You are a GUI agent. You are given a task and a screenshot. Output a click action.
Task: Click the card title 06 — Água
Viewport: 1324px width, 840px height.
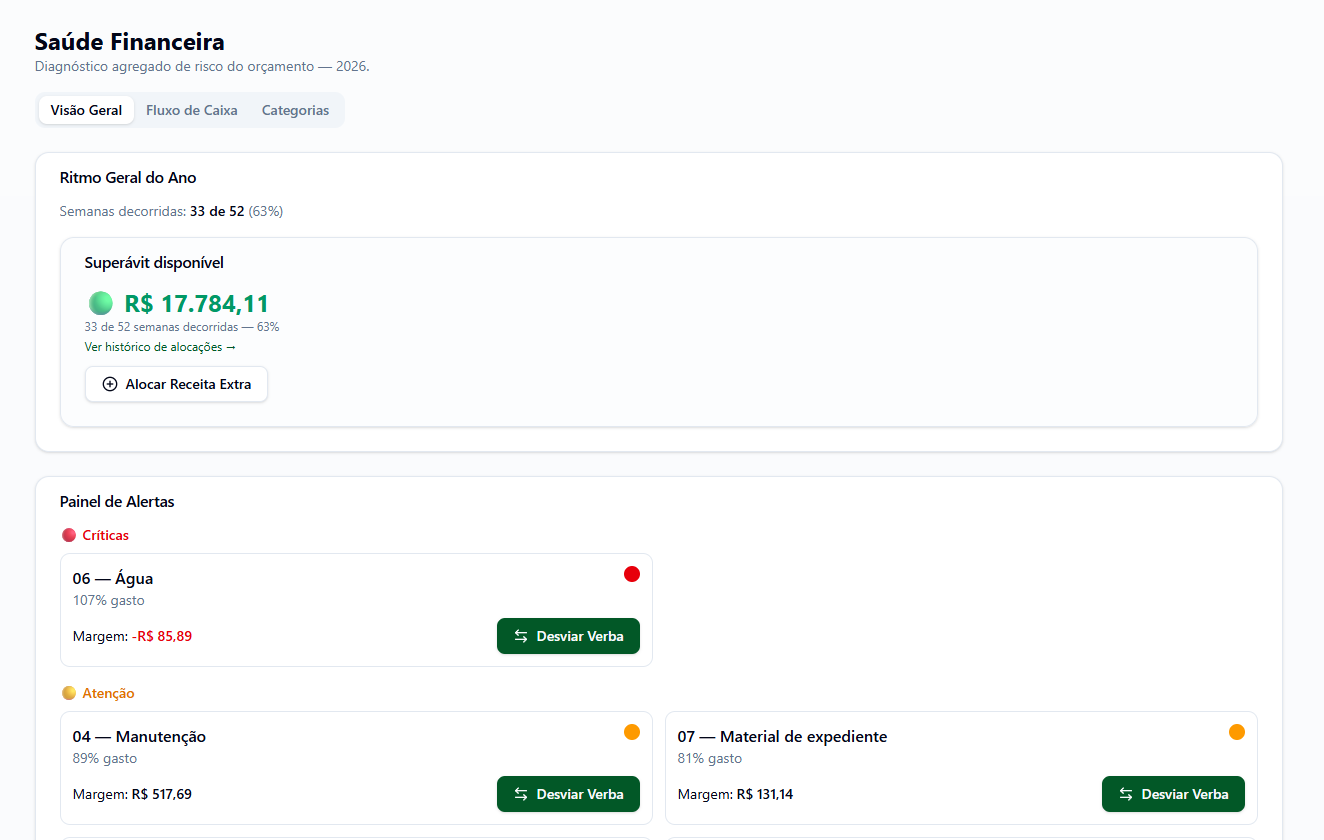tap(113, 579)
